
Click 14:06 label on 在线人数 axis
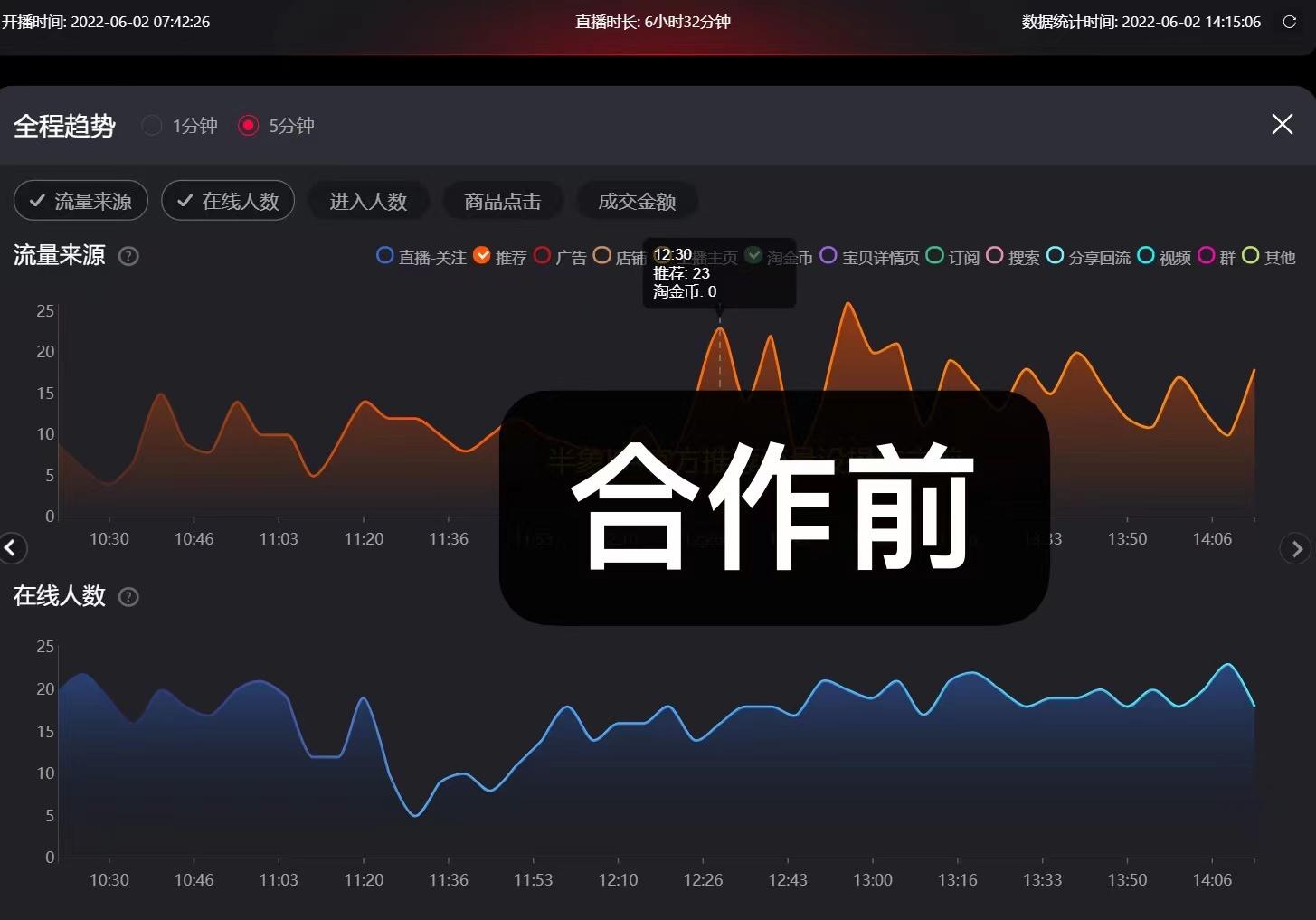coord(1212,880)
